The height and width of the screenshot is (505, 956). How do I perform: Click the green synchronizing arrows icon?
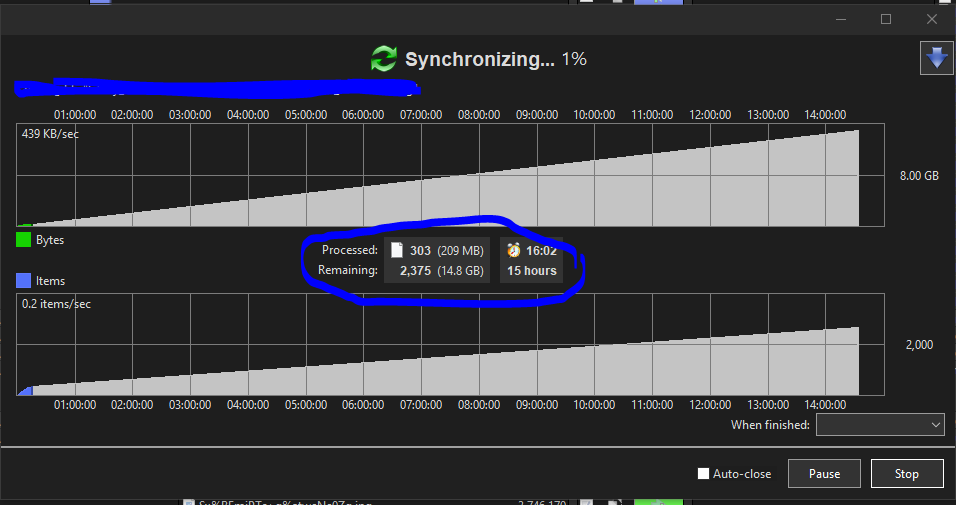383,59
